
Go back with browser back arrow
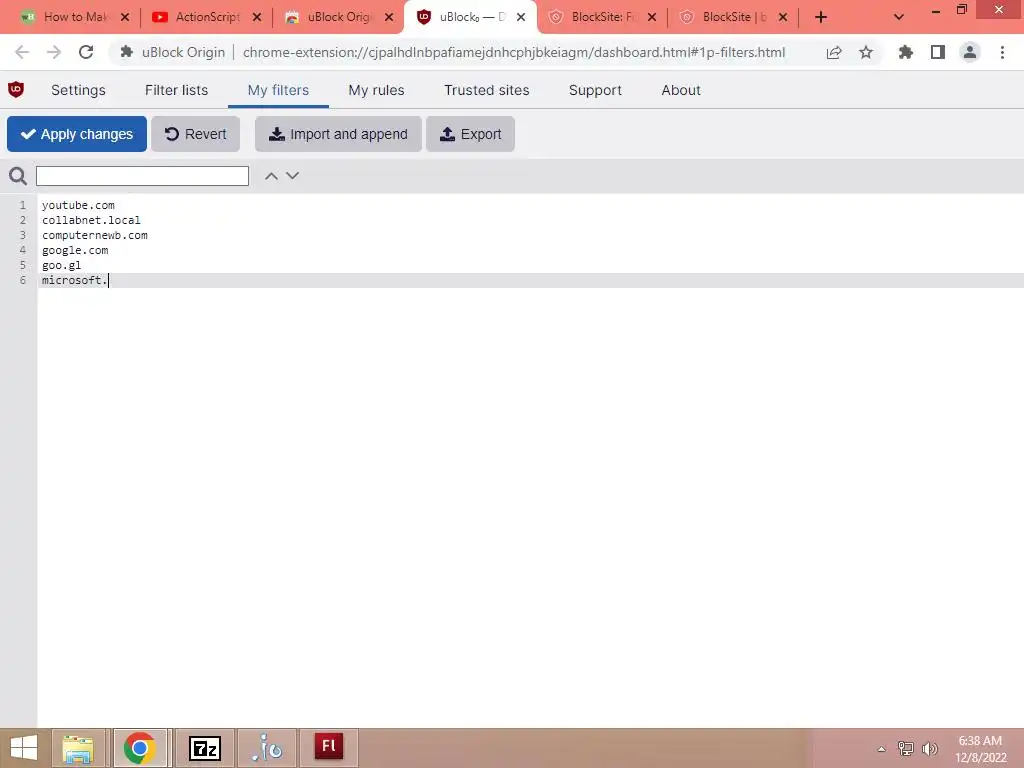click(22, 52)
